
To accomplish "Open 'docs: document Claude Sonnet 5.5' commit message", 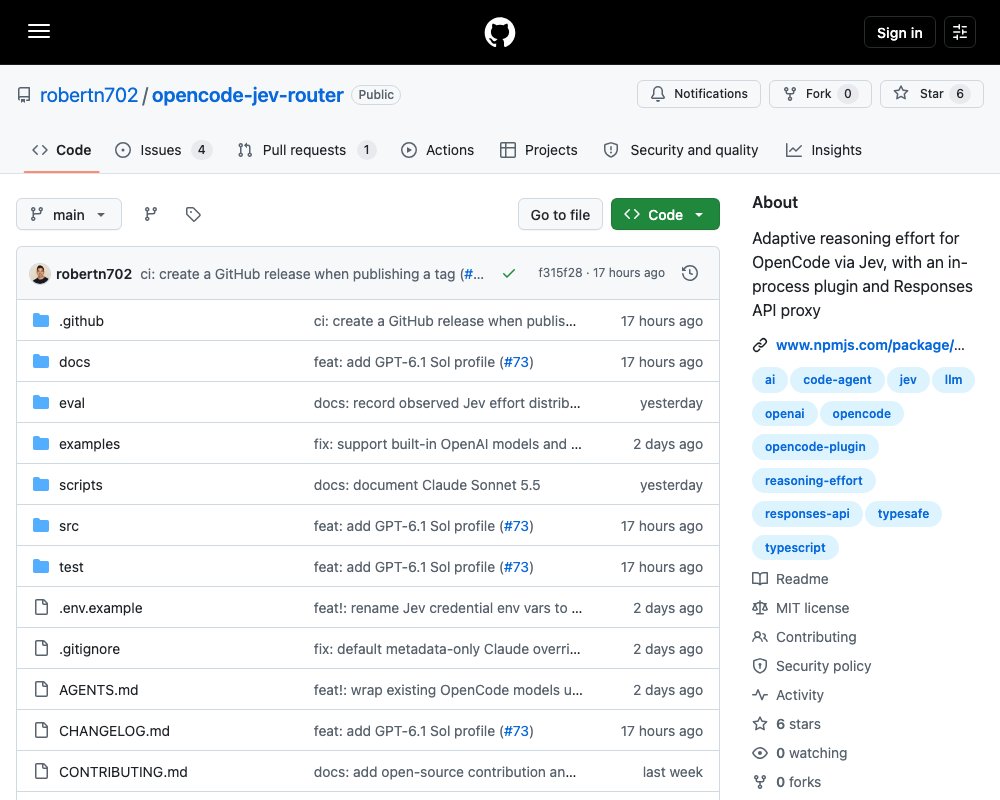I will [x=427, y=485].
